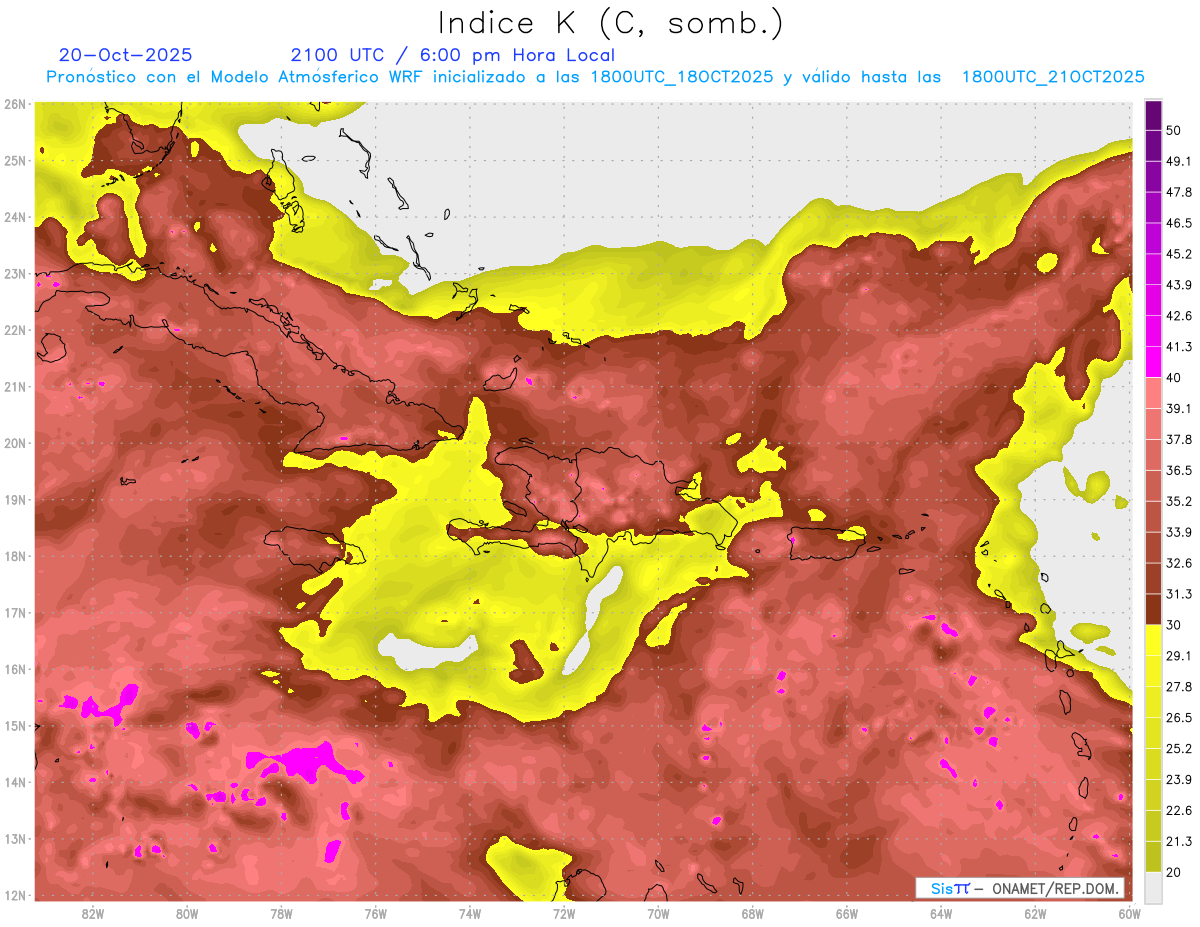Select the color bar value '37.8'
The image size is (1200, 927).
pos(1179,440)
